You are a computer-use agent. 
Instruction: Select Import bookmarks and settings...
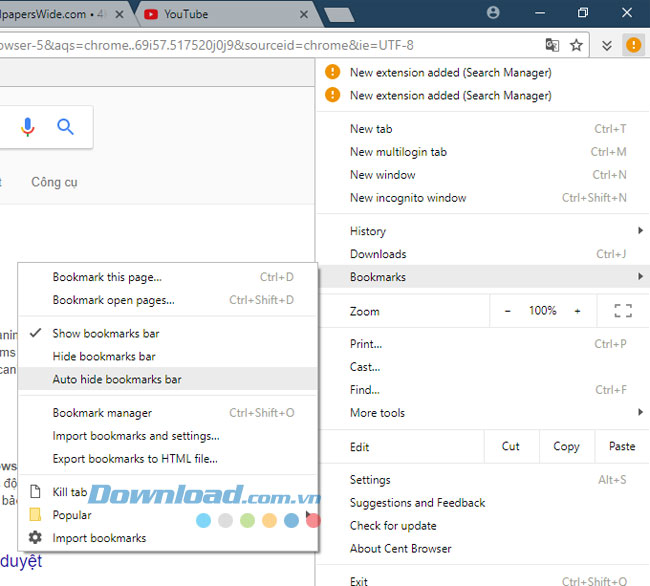coord(168,436)
